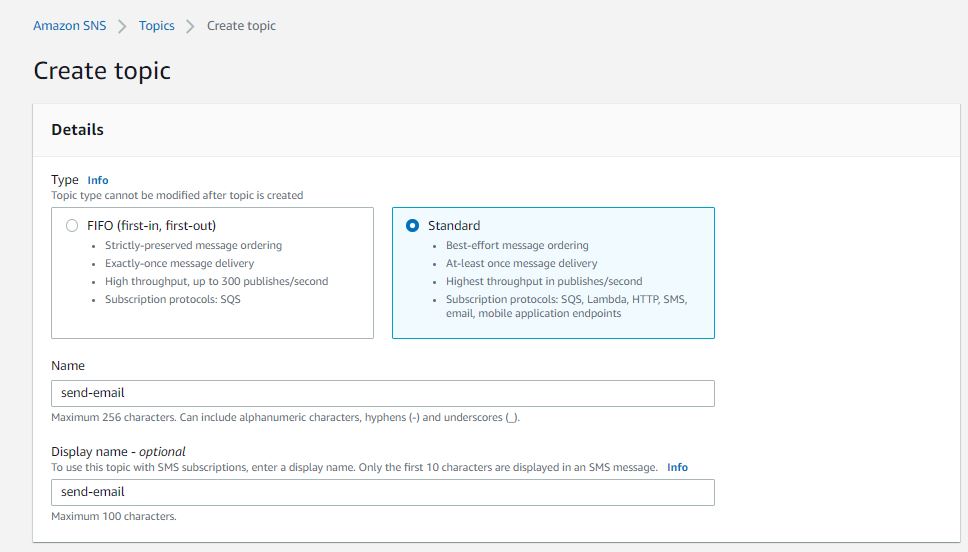The width and height of the screenshot is (968, 552).
Task: Click the Create topic page heading
Action: pos(102,71)
